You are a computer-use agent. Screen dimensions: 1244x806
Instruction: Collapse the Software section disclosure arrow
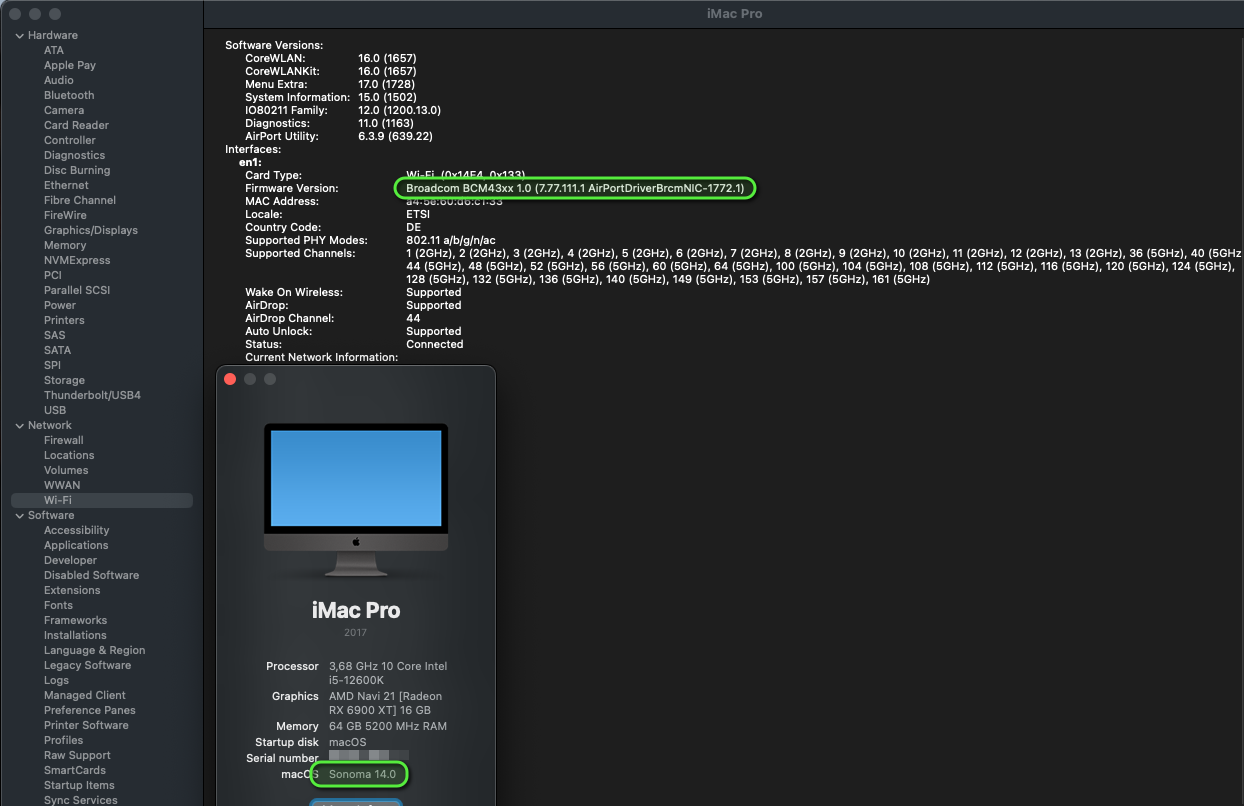pos(19,516)
